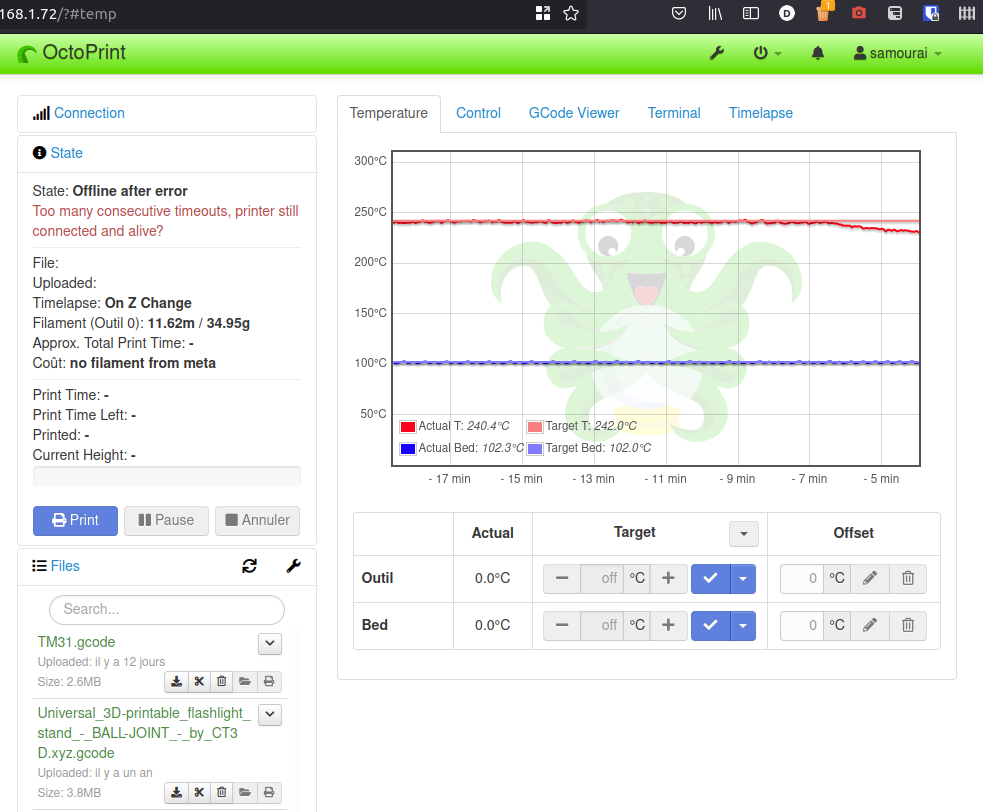Clear Bed offset trash icon
The width and height of the screenshot is (983, 812).
pos(908,625)
